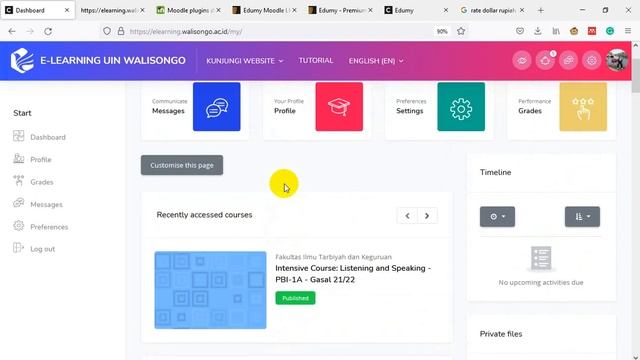Click the Profile sidebar icon
The height and width of the screenshot is (360, 640).
pos(18,159)
